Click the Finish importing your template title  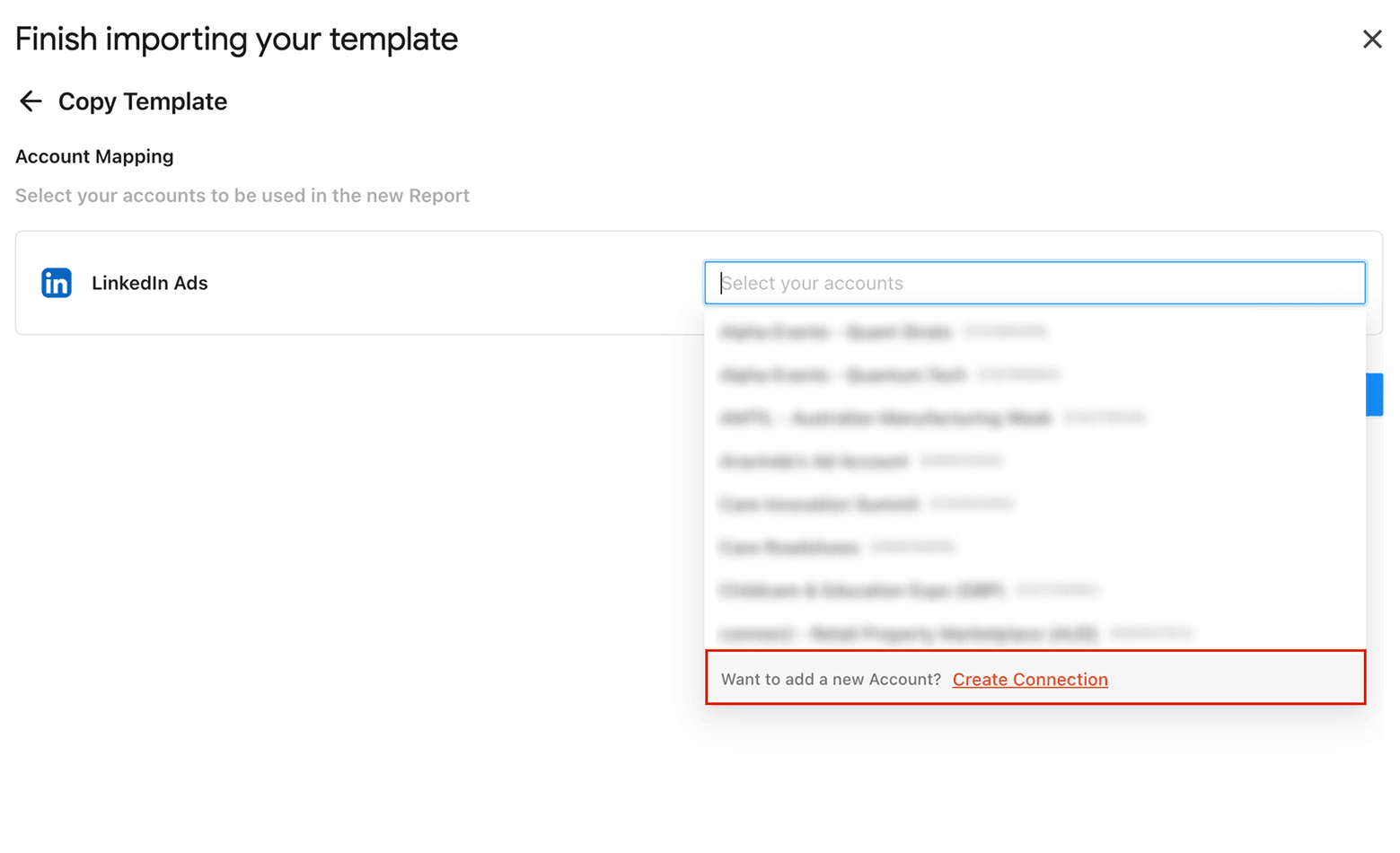click(x=235, y=39)
